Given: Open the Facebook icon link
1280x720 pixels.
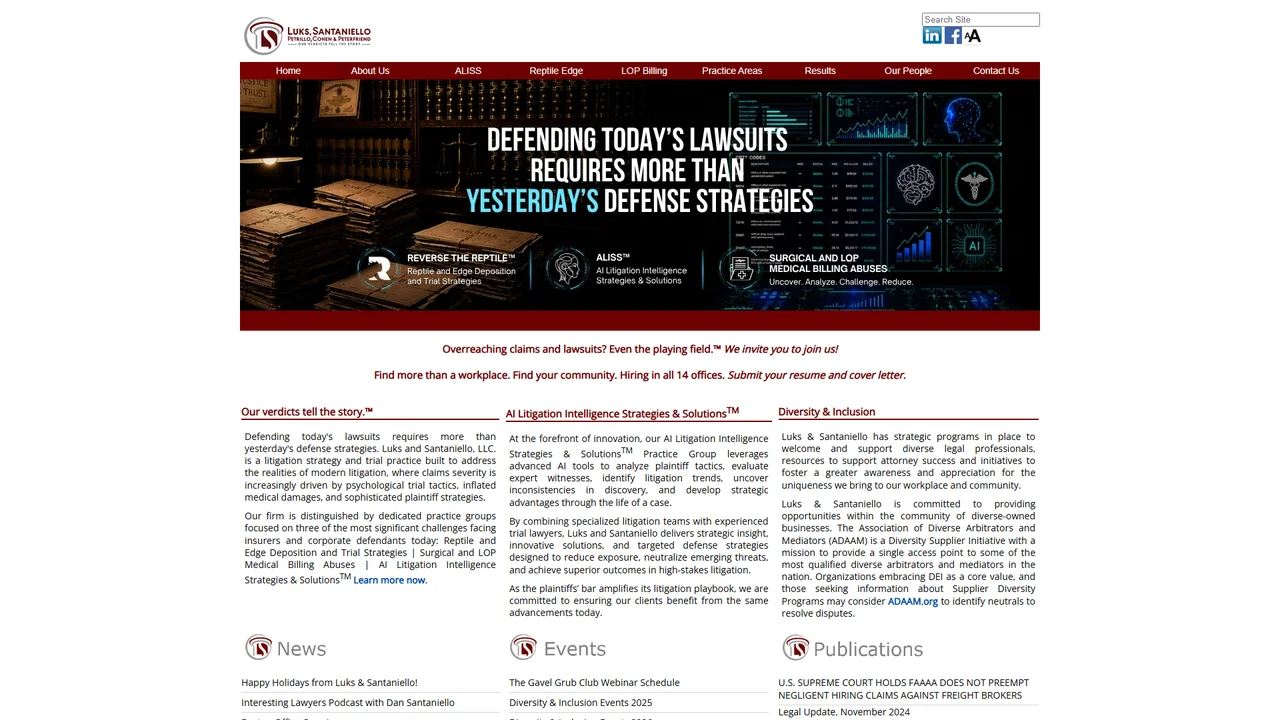Looking at the screenshot, I should [953, 36].
